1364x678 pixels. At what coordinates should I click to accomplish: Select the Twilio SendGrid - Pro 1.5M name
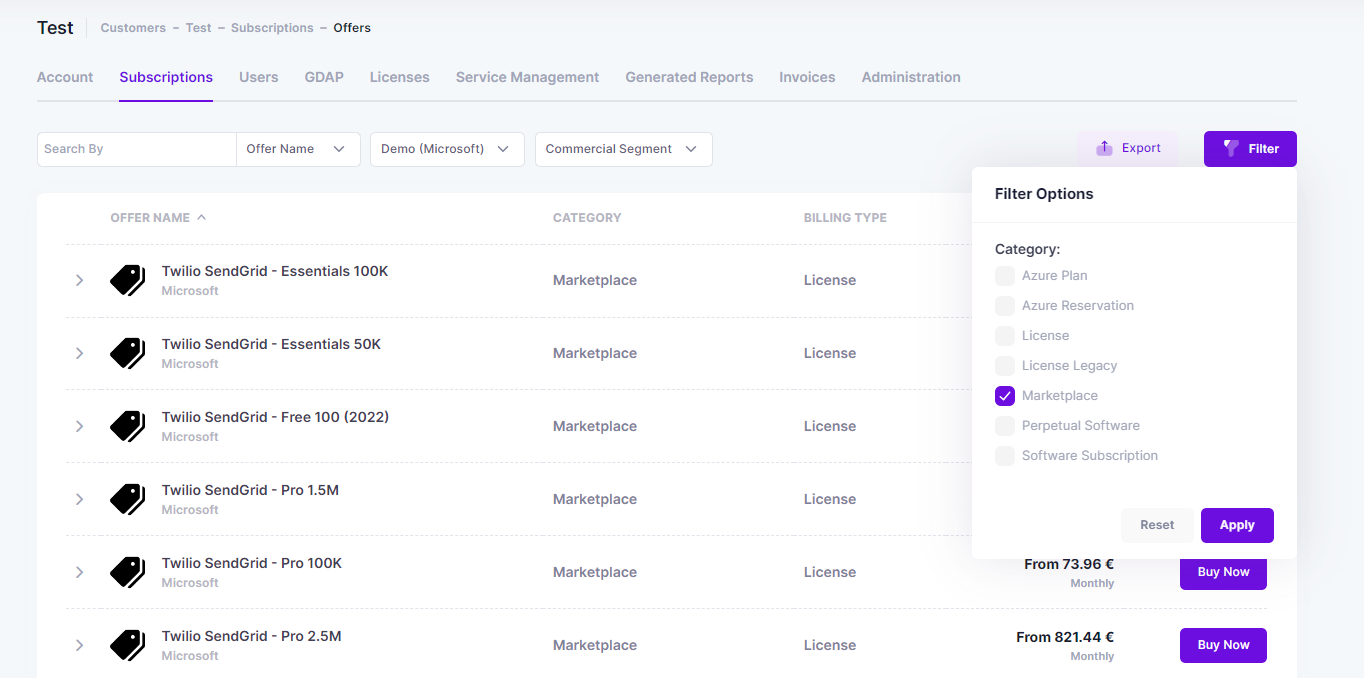tap(250, 490)
